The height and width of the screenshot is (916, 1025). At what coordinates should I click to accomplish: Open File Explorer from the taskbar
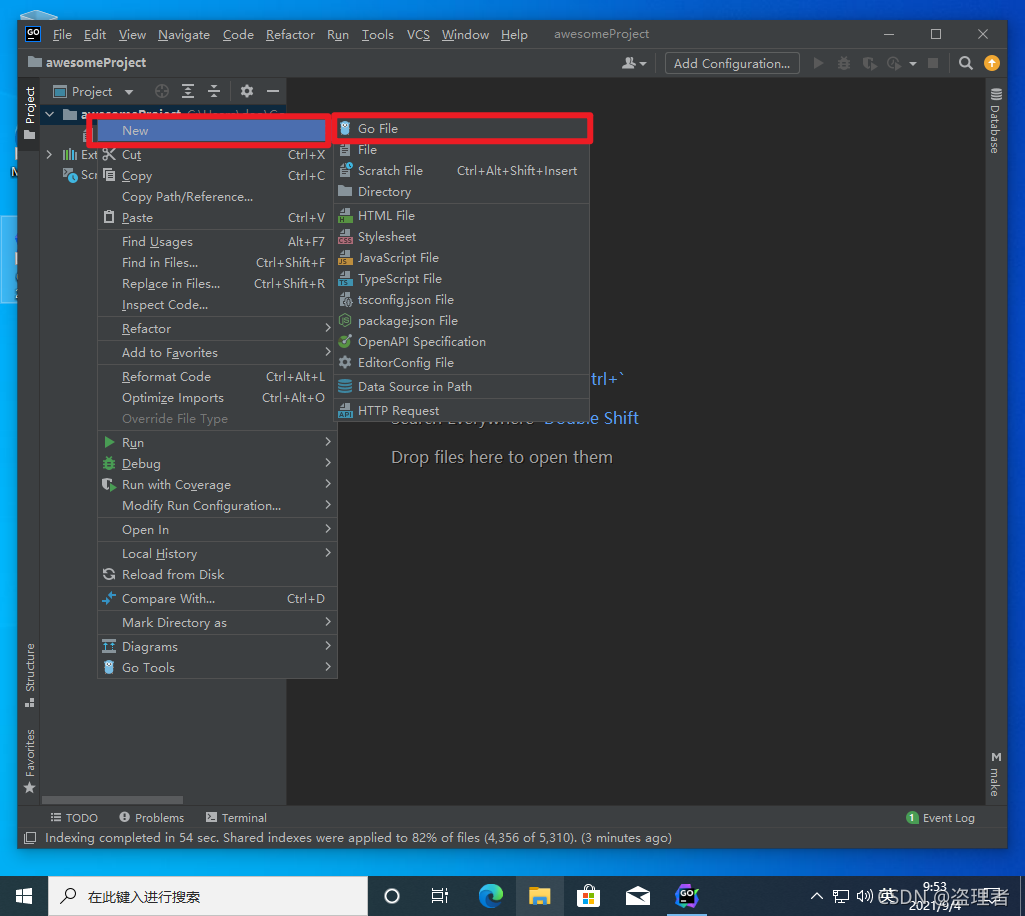[x=539, y=896]
